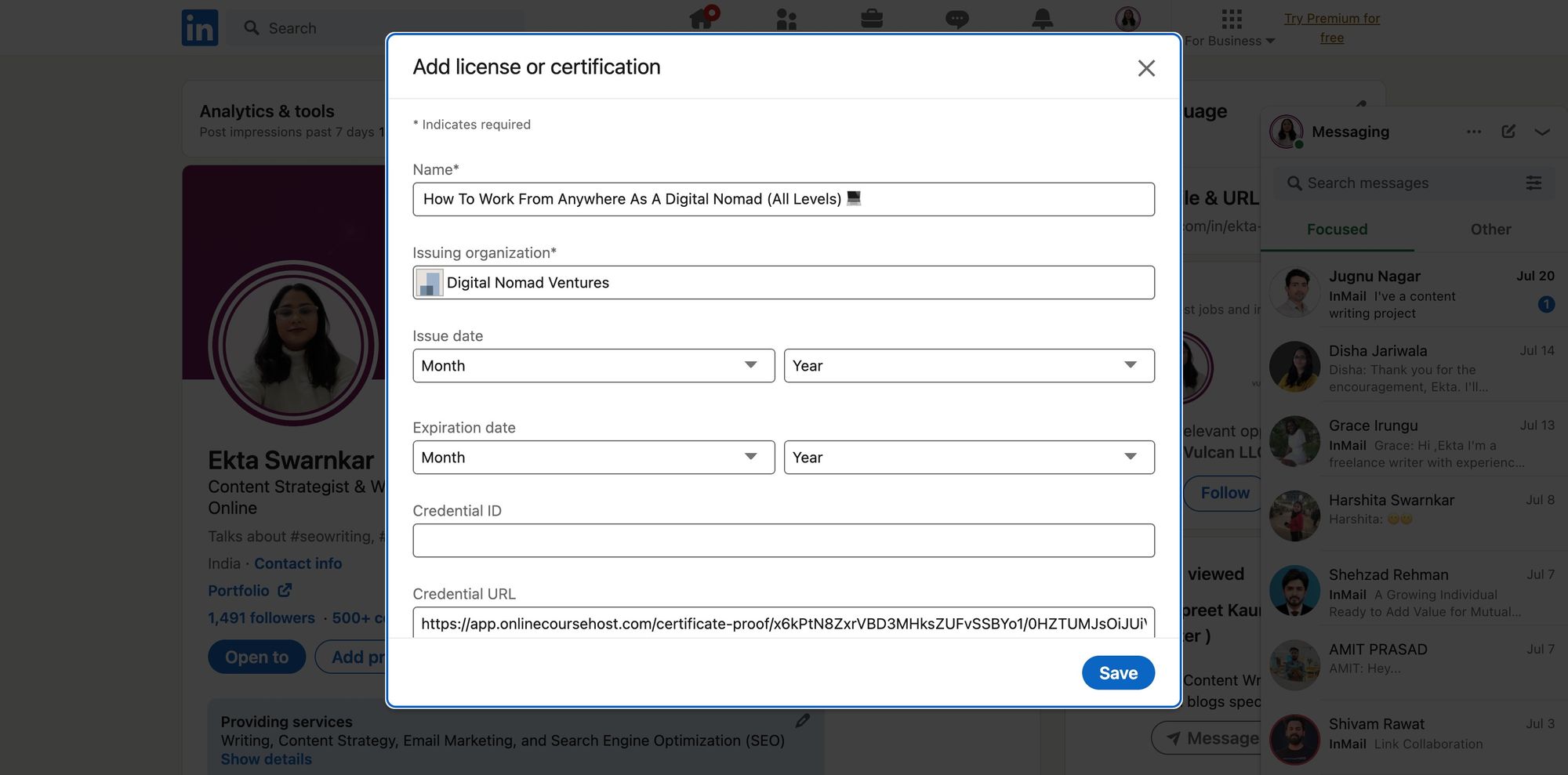Switch to the Other messages tab
The width and height of the screenshot is (1568, 775).
click(1490, 230)
